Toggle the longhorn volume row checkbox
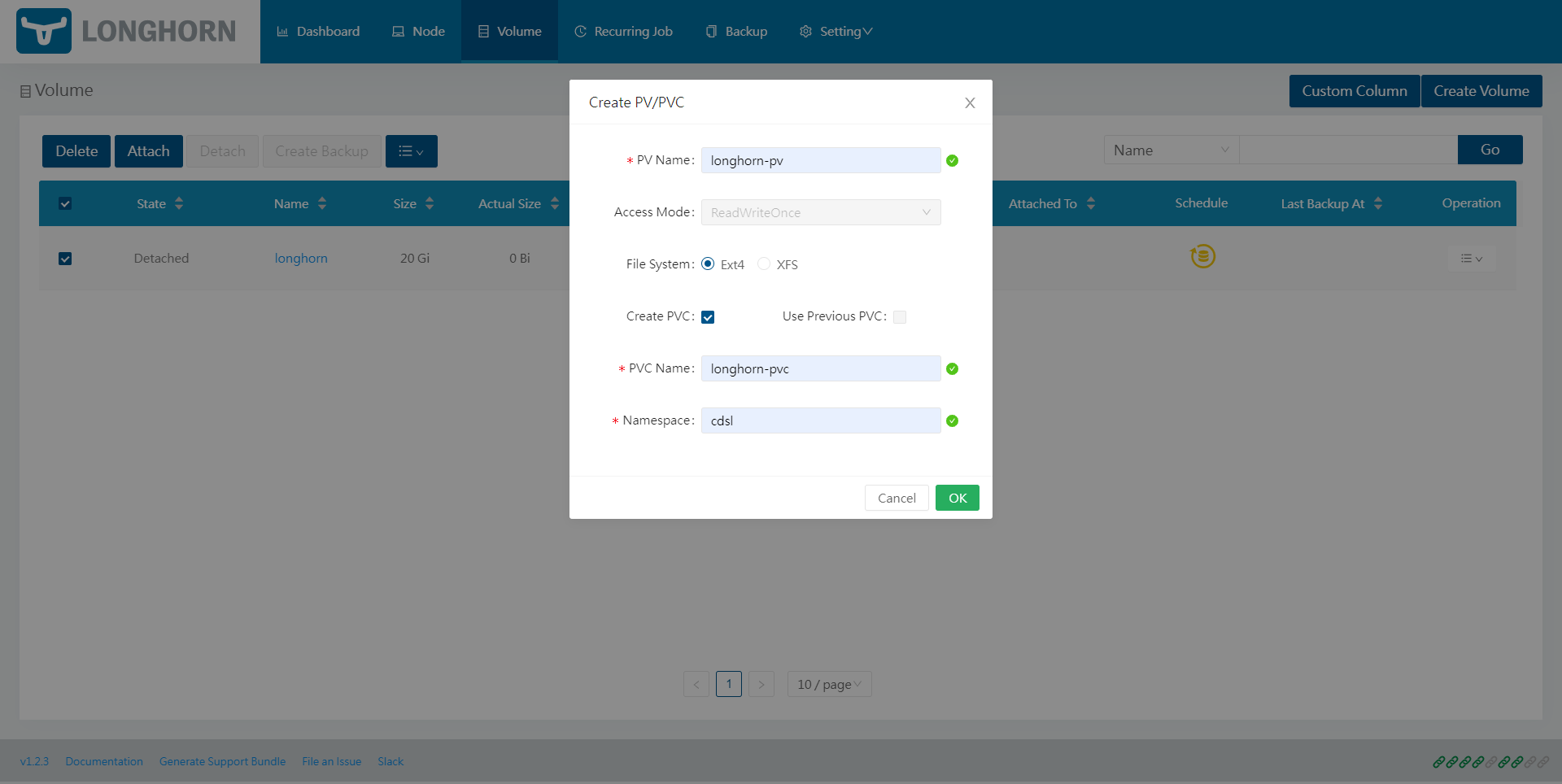 click(x=65, y=259)
